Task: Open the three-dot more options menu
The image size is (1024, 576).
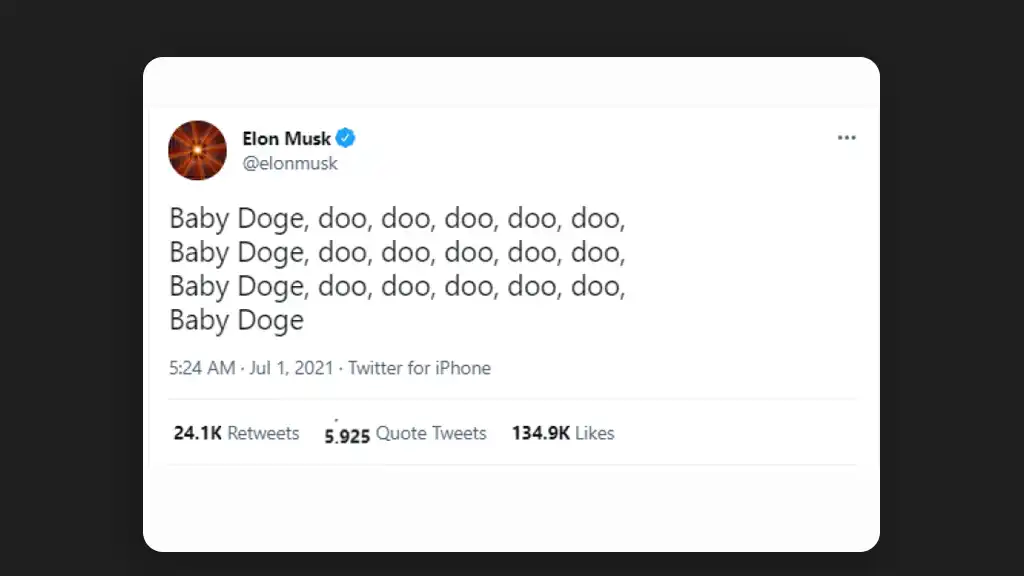Action: click(846, 138)
